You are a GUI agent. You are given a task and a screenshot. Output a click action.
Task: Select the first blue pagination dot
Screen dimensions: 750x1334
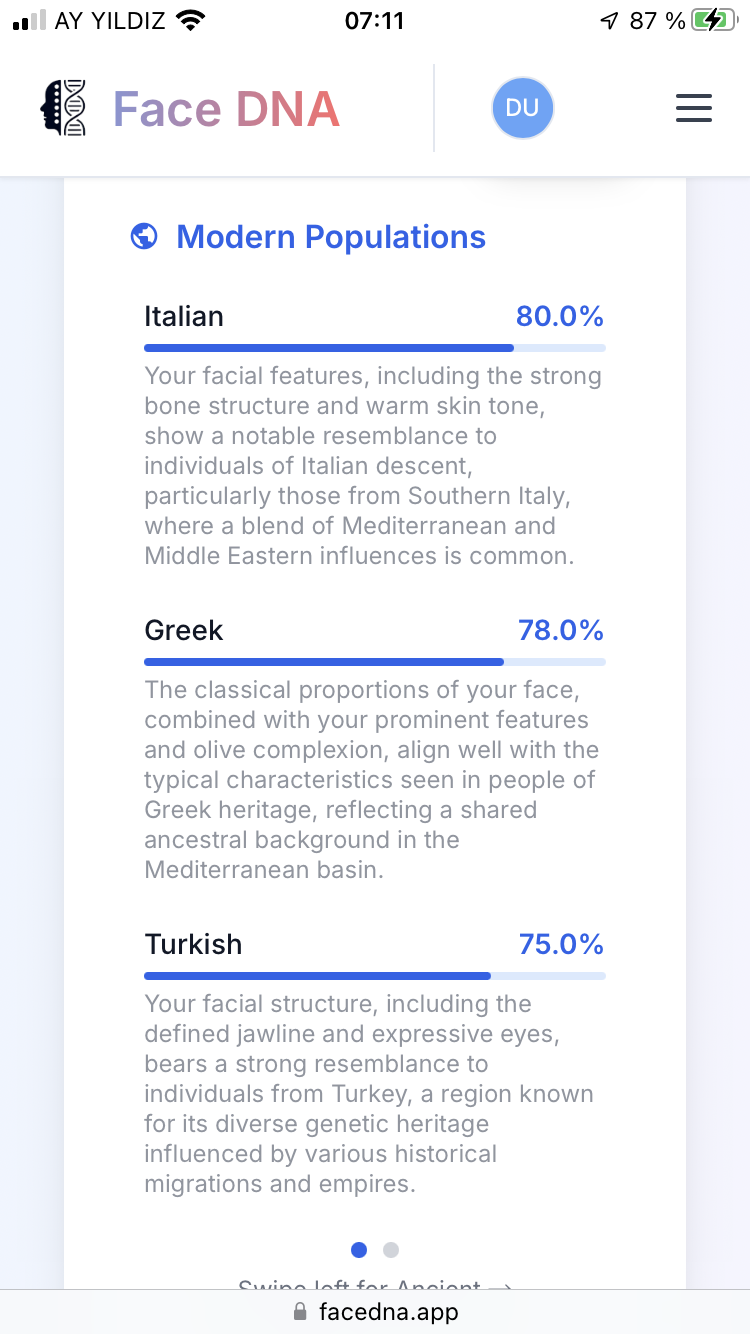(x=359, y=1249)
